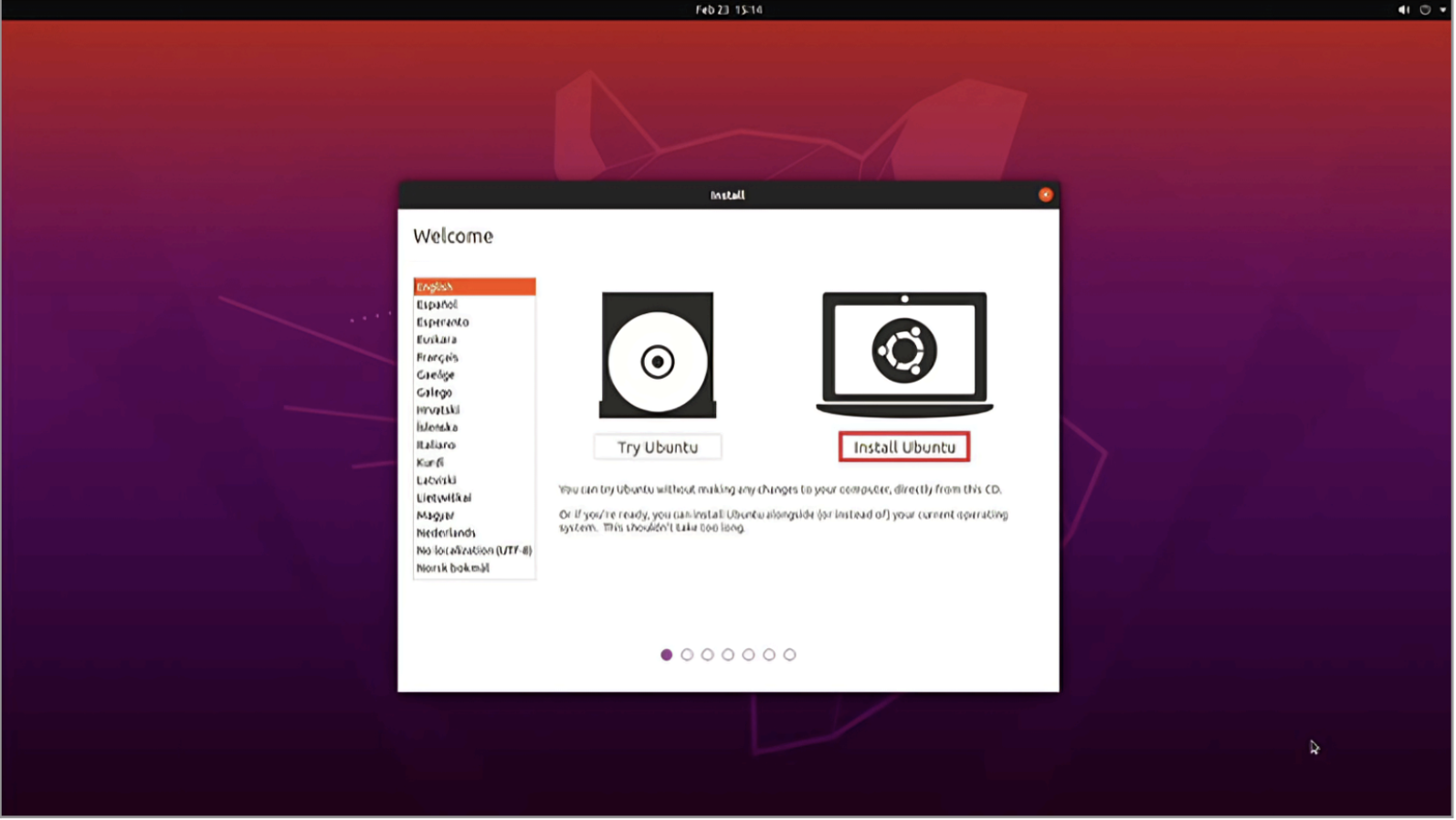Click the power icon in top bar
This screenshot has width=1456, height=820.
1424,10
